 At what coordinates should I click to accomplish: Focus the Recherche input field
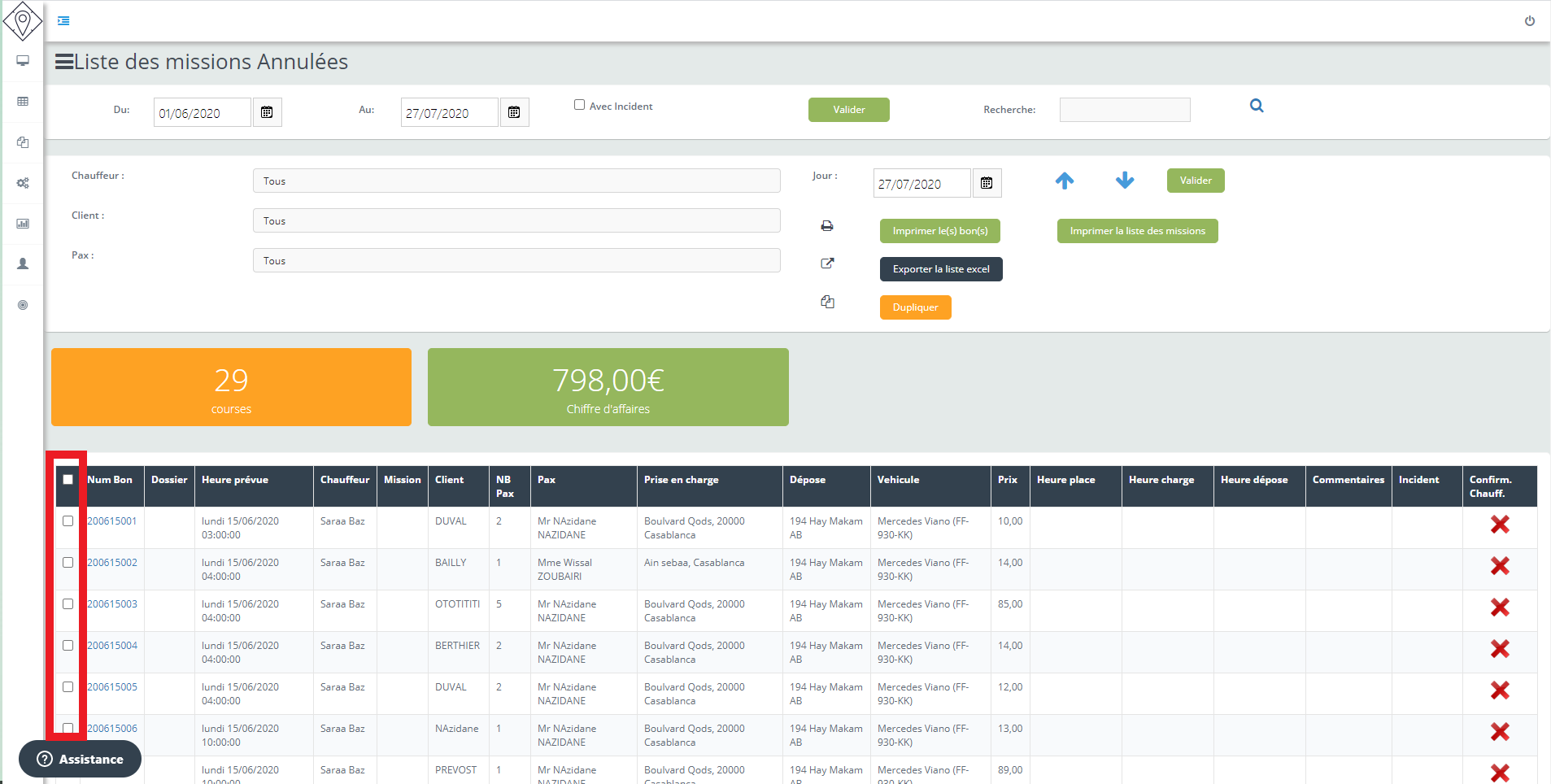point(1124,110)
